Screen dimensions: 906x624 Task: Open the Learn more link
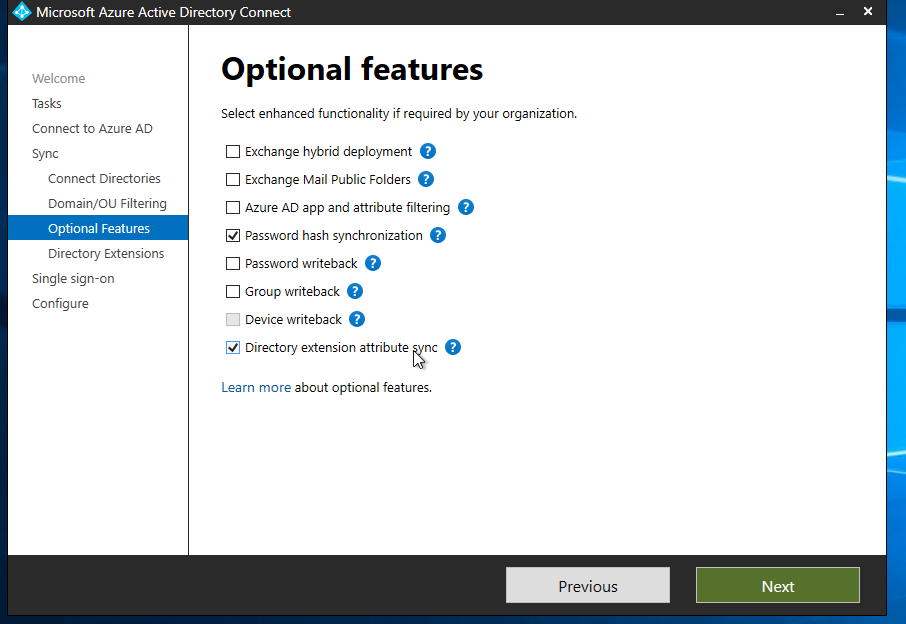(x=256, y=387)
